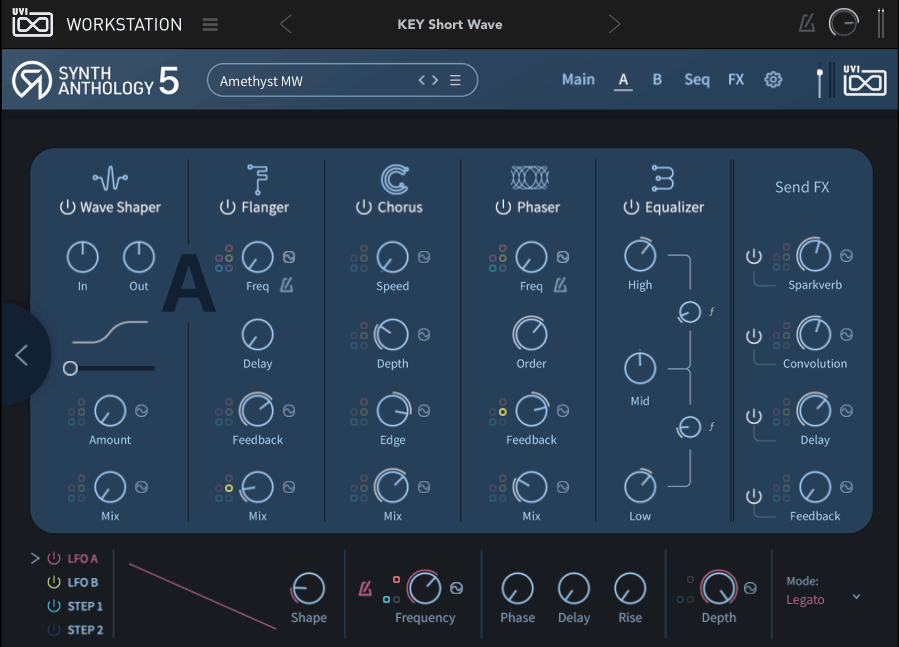
Task: Toggle the Wave Shaper power button
Action: (67, 206)
